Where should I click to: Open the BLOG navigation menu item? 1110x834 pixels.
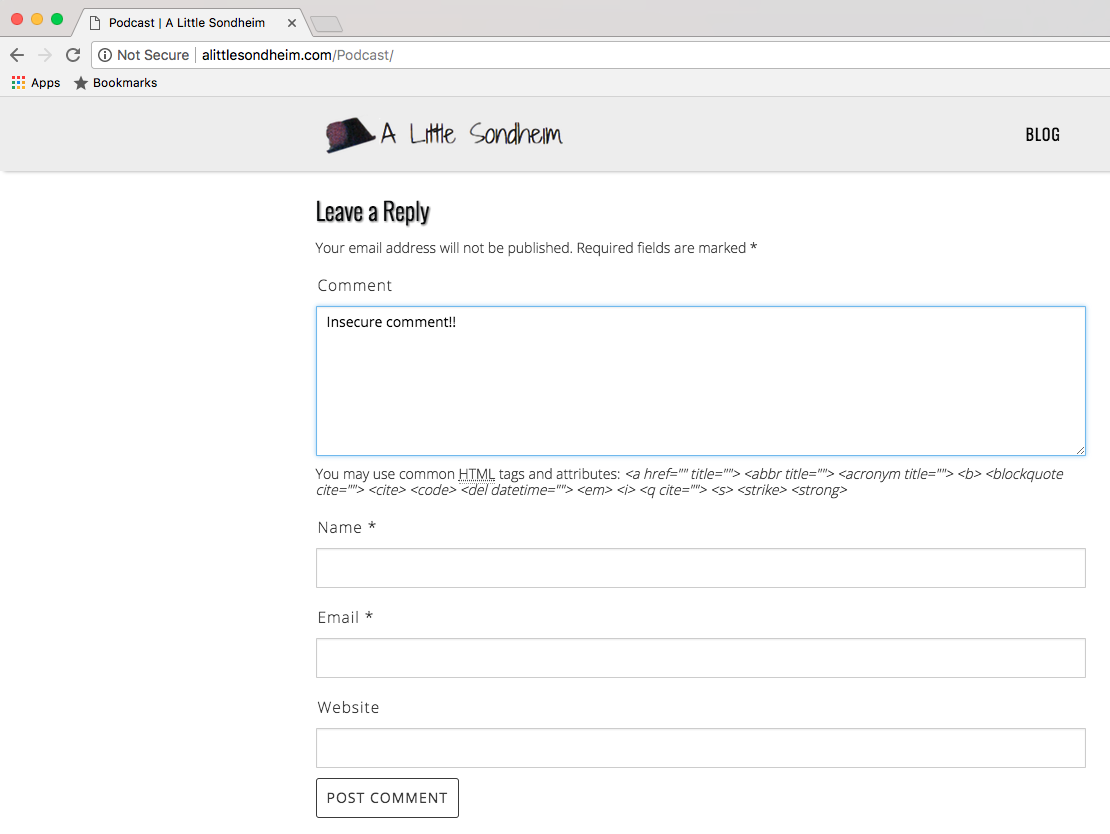(1042, 135)
